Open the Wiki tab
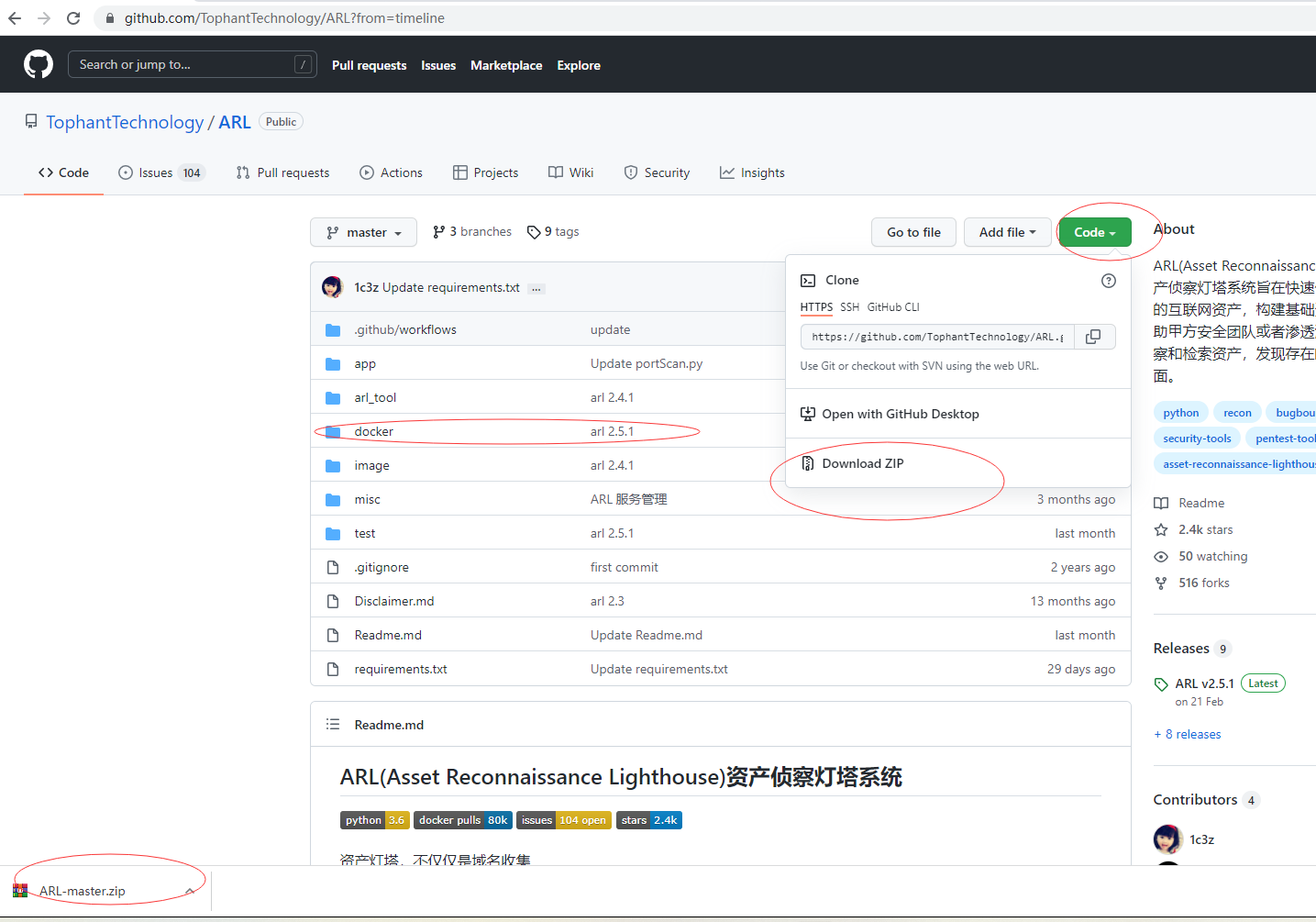The height and width of the screenshot is (922, 1316). [571, 172]
